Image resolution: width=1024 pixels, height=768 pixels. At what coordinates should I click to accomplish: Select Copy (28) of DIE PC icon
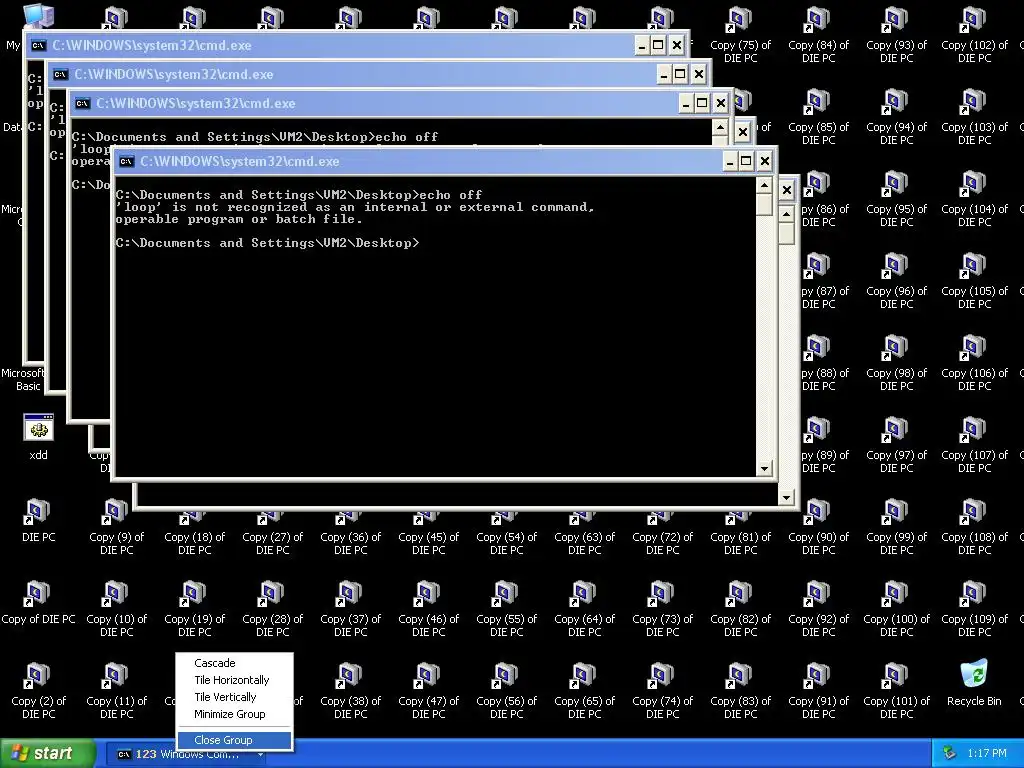[x=272, y=609]
